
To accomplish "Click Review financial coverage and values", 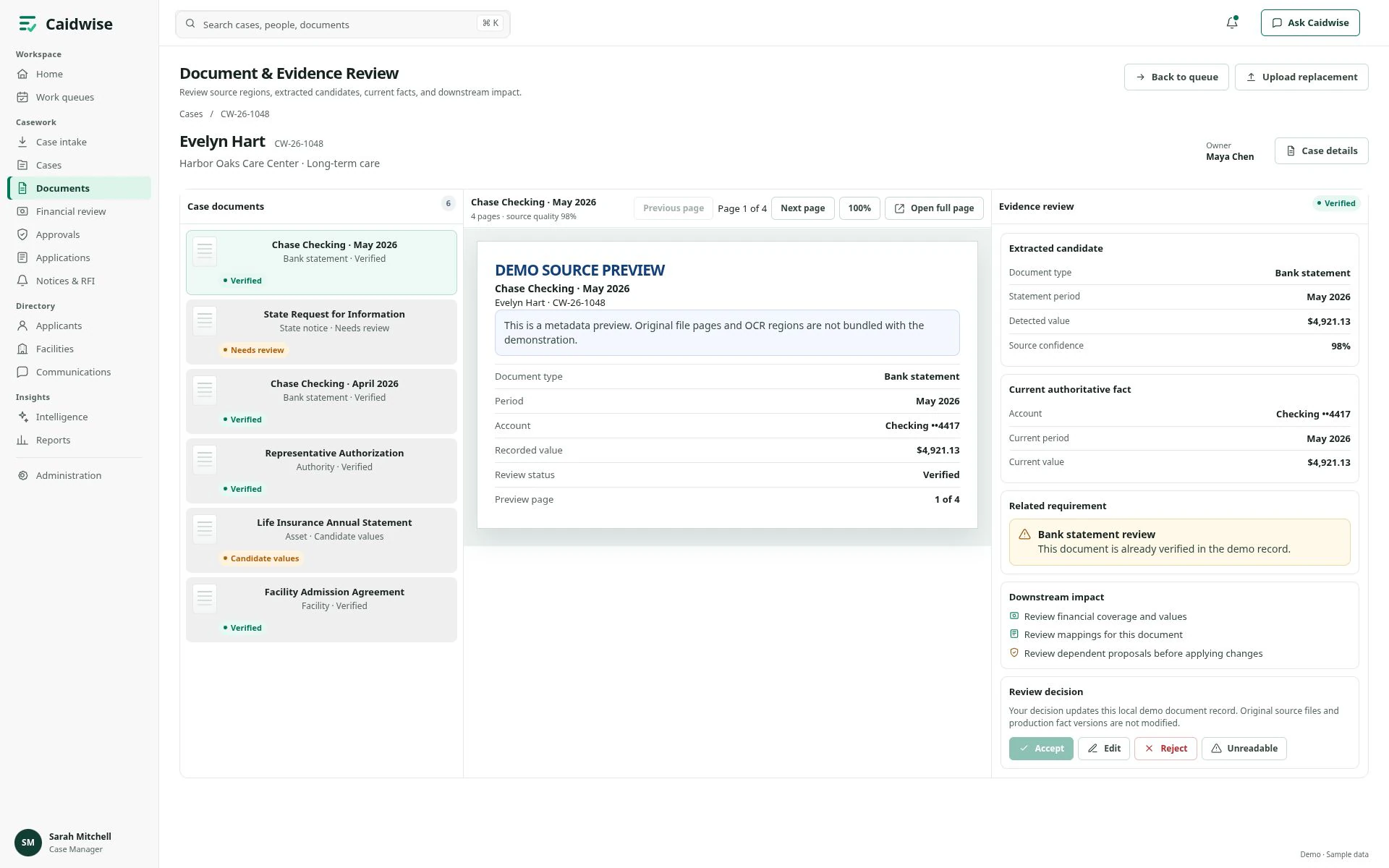I will pyautogui.click(x=1105, y=617).
